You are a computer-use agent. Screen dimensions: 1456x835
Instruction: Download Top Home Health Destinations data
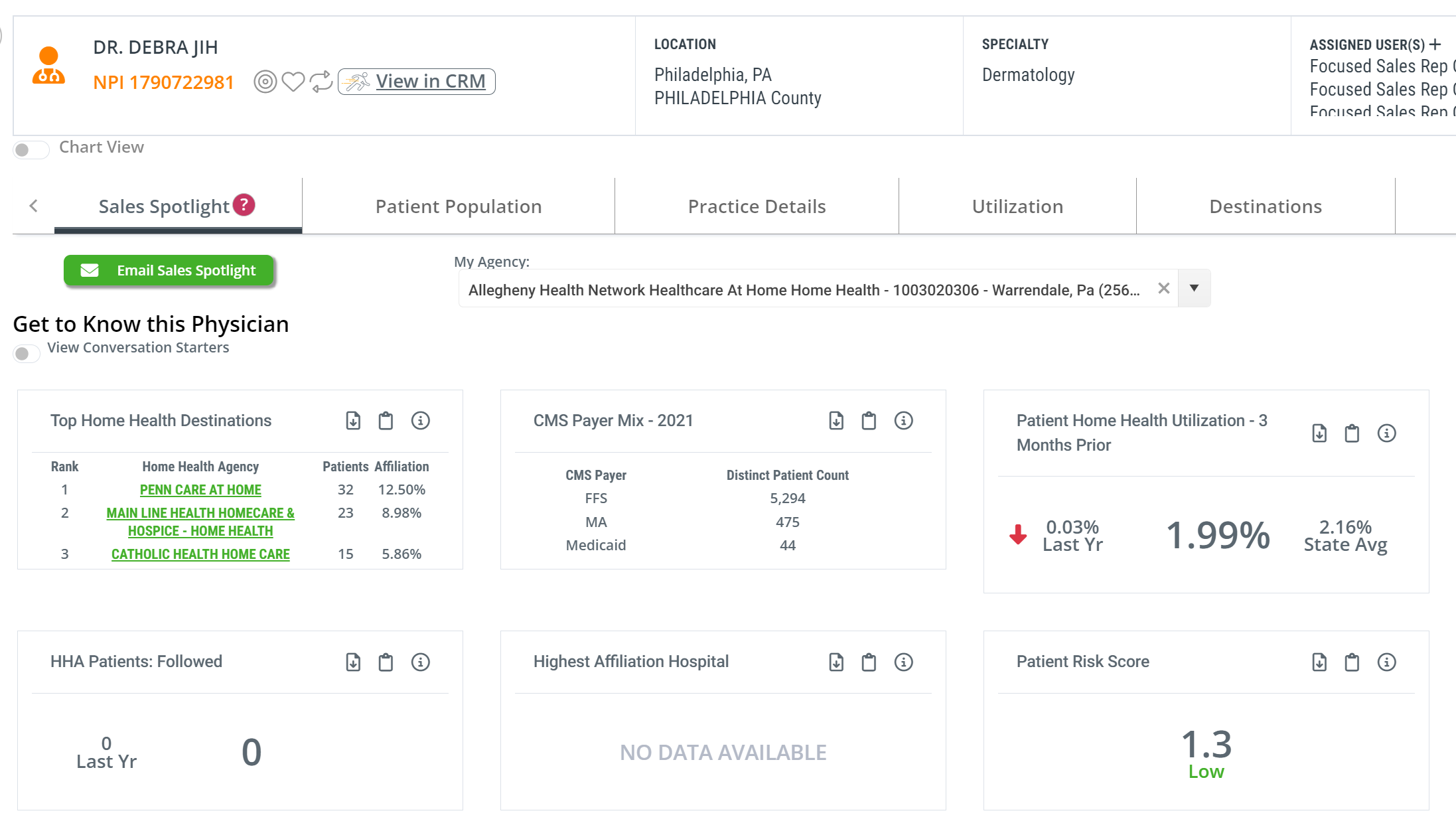pos(353,421)
